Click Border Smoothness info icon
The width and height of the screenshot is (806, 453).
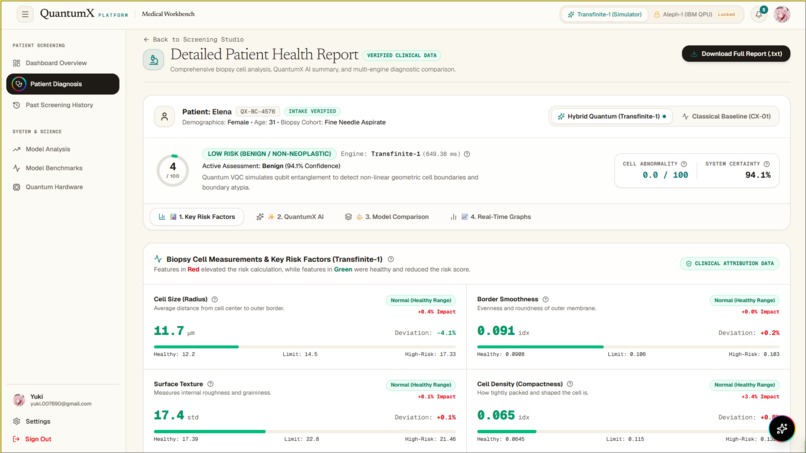coord(545,299)
